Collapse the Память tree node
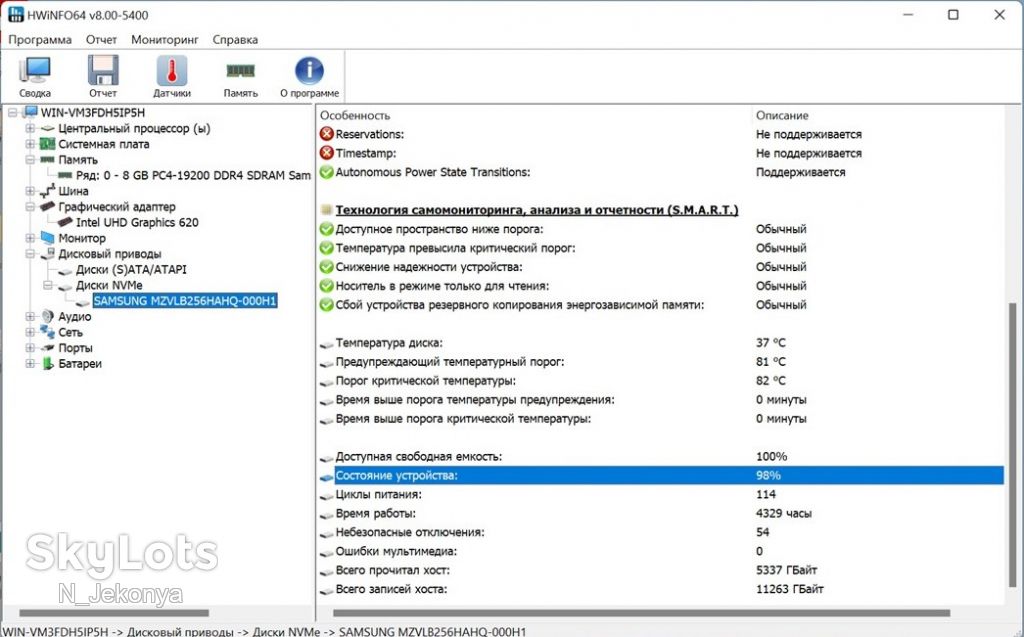This screenshot has height=637, width=1024. click(30, 159)
